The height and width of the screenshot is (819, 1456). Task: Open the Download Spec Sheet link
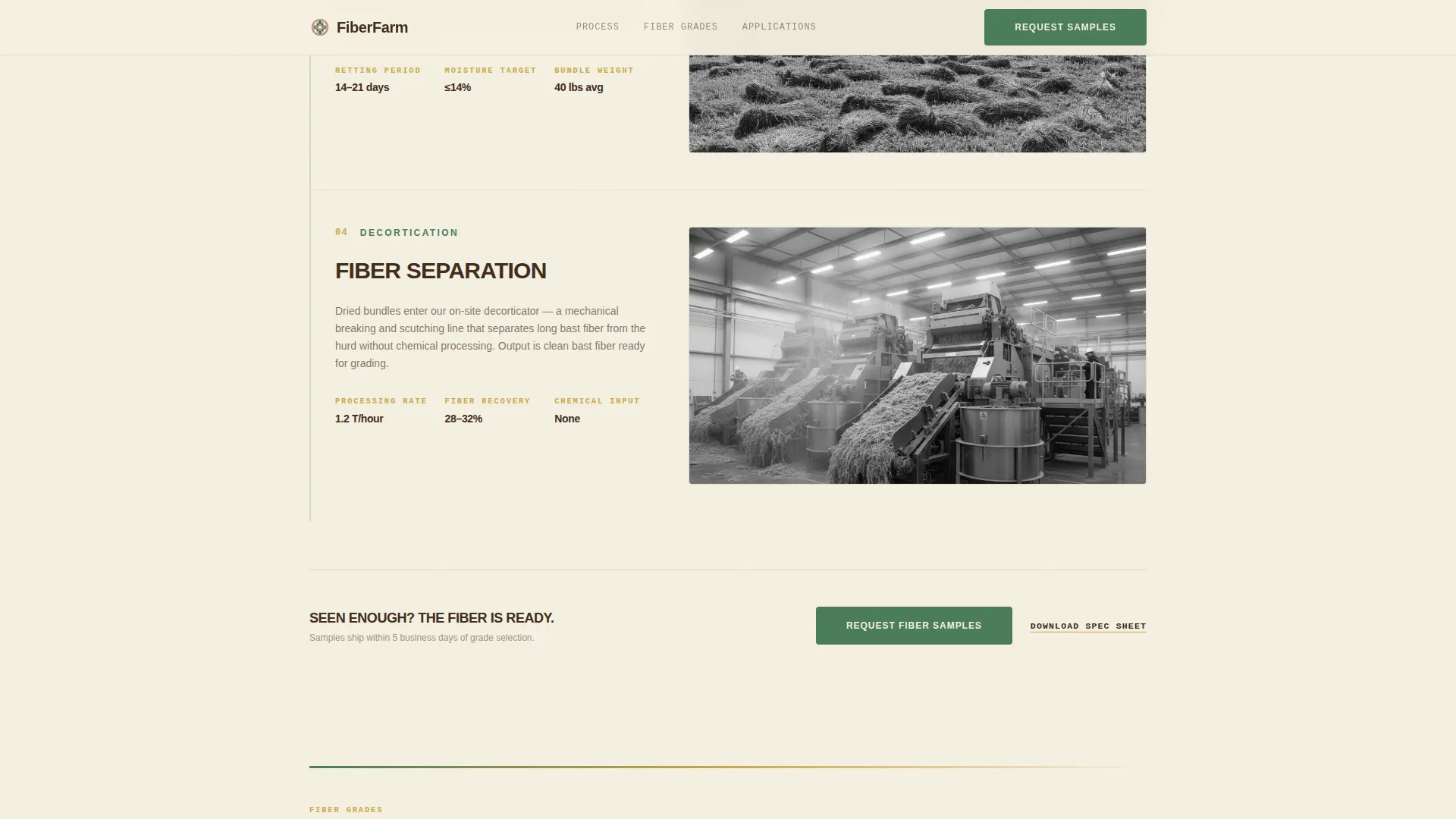click(1087, 626)
